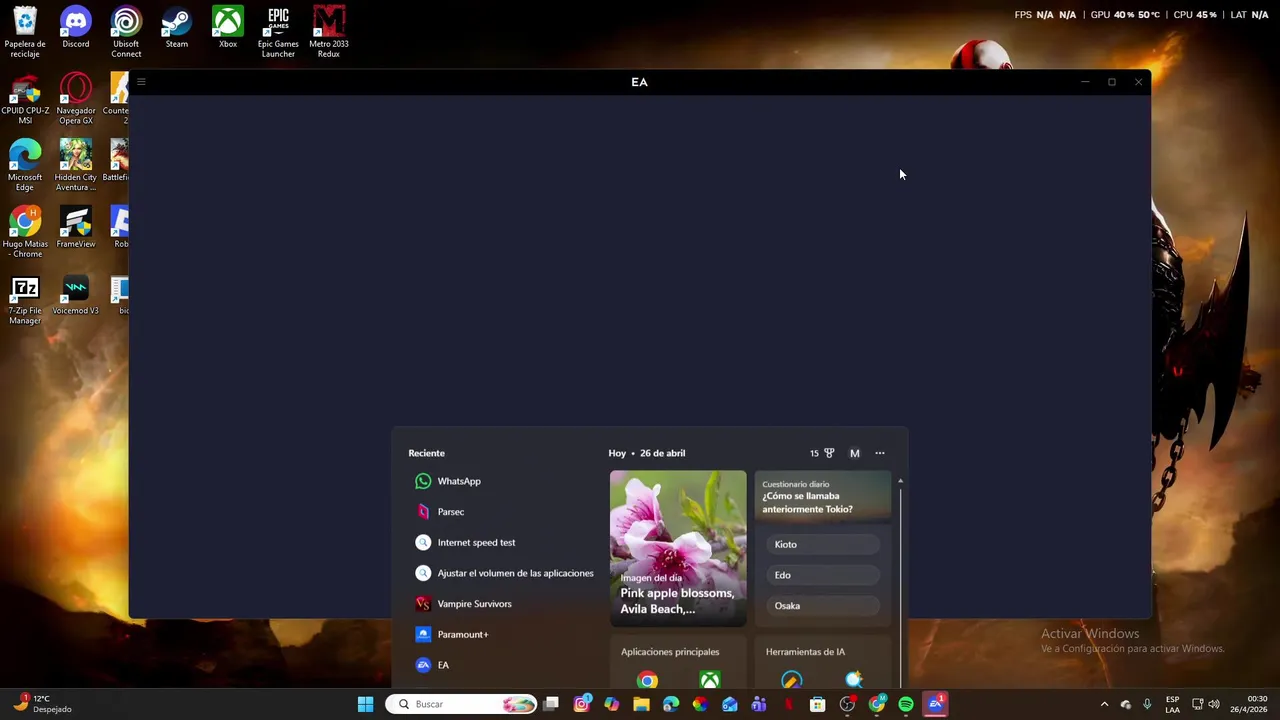Open Parsec in the recent list

coord(440,512)
